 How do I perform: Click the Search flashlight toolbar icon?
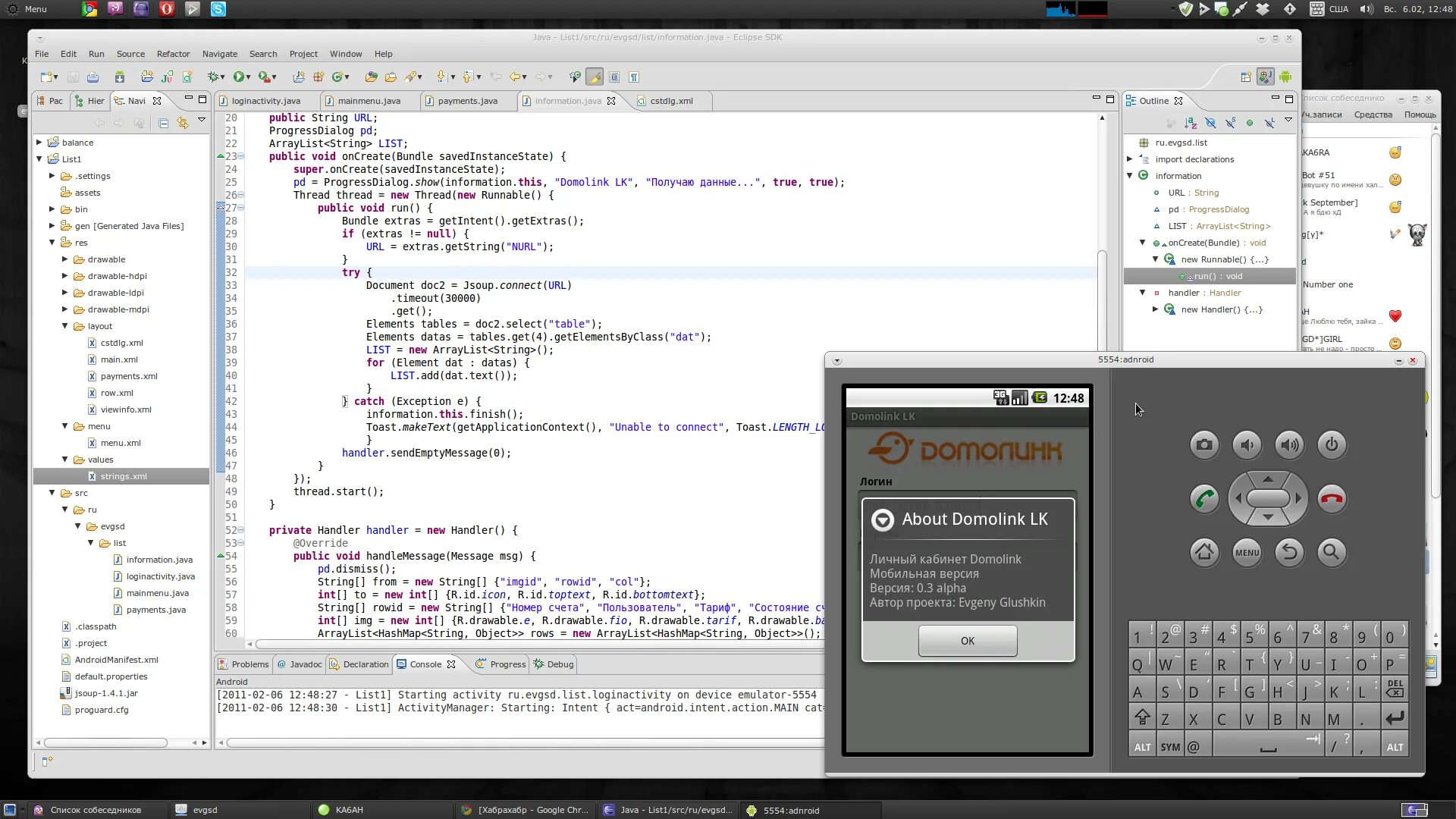click(410, 77)
